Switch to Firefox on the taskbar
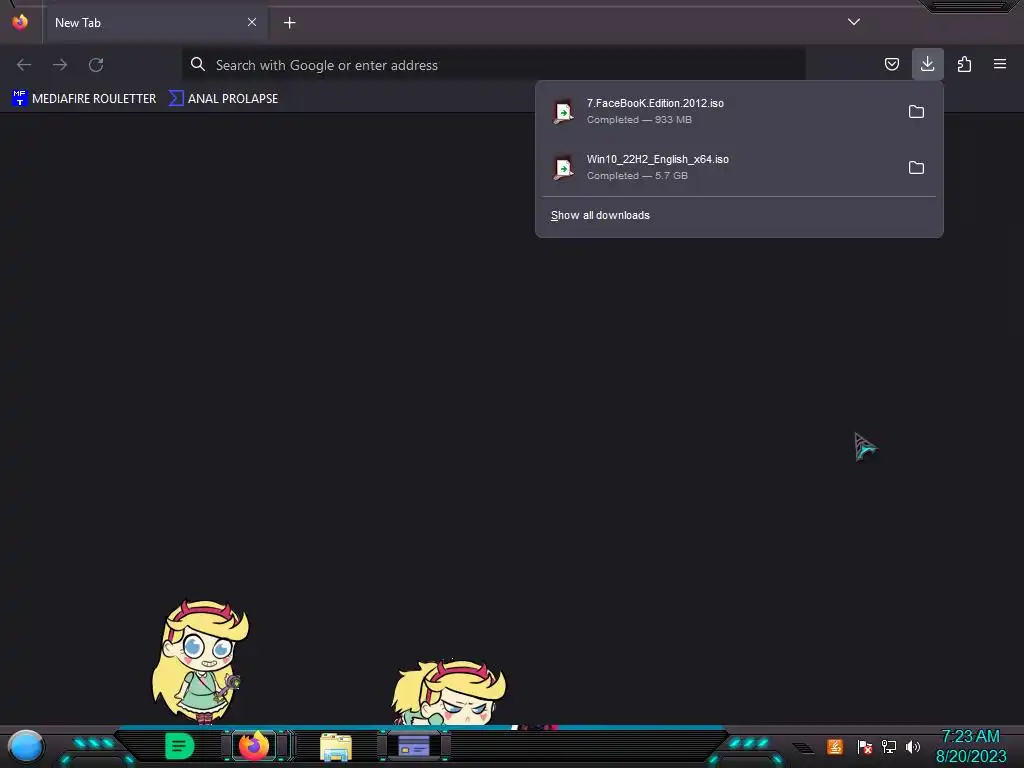This screenshot has width=1024, height=768. click(254, 746)
